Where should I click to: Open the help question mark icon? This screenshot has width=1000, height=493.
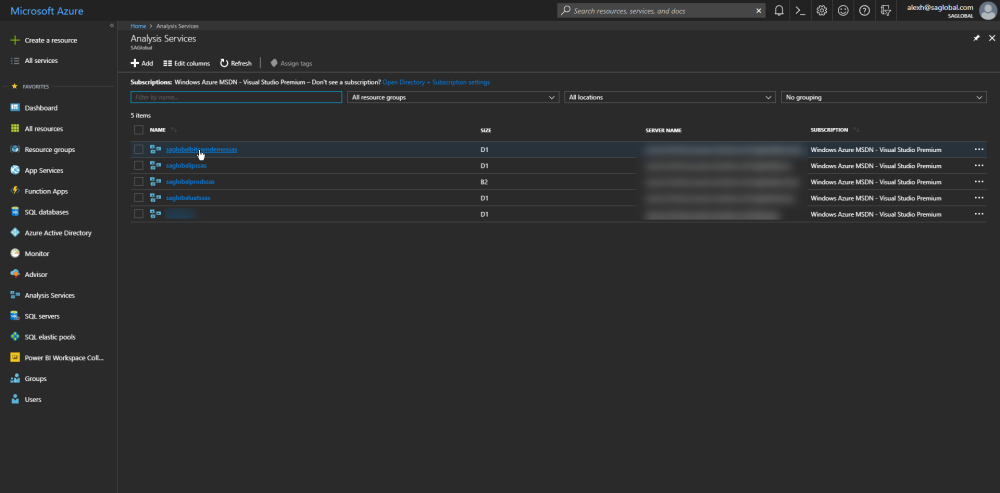864,11
